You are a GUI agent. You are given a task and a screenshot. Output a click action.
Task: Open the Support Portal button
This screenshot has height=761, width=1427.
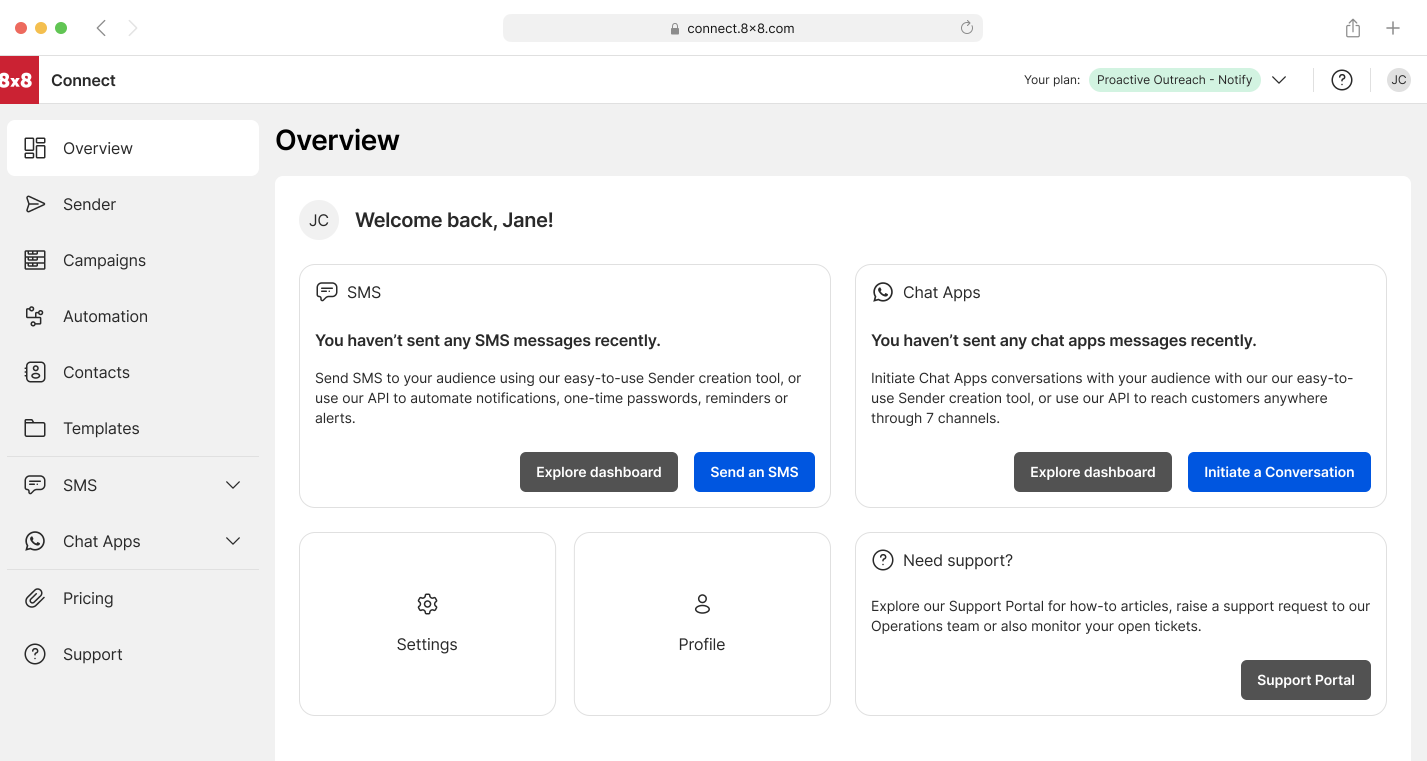click(x=1306, y=680)
